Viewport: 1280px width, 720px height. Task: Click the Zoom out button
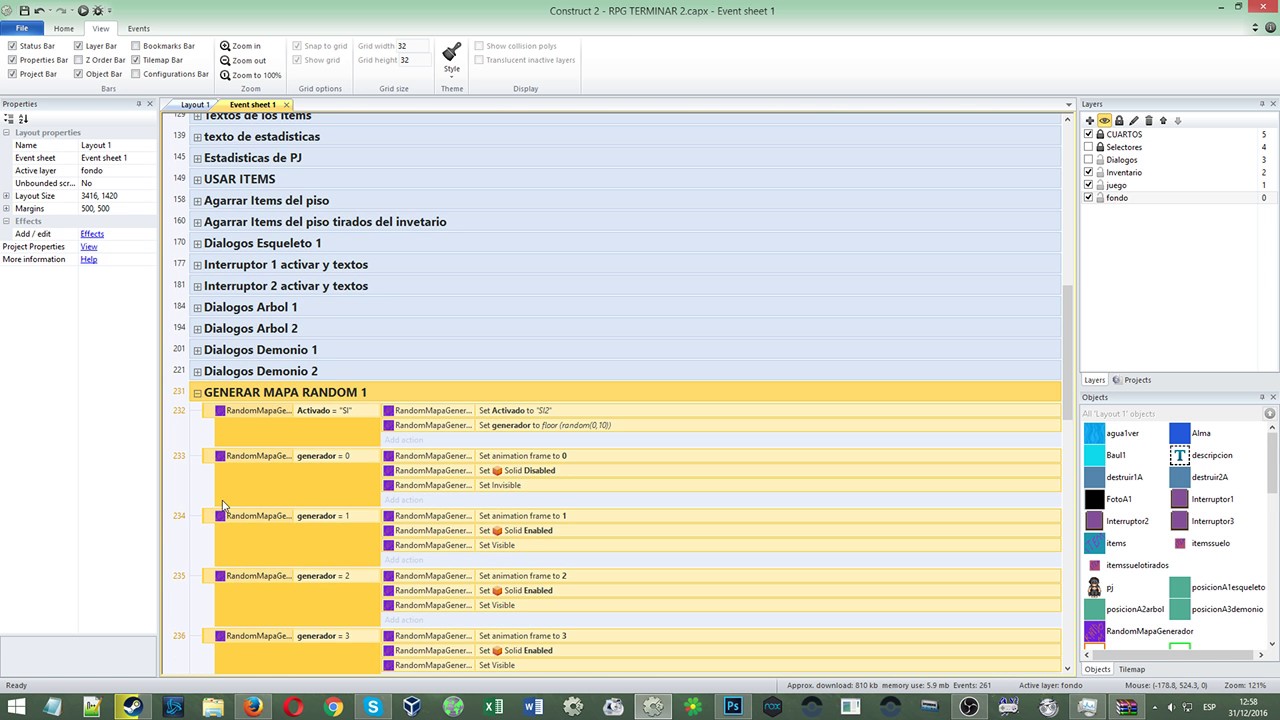[x=243, y=60]
